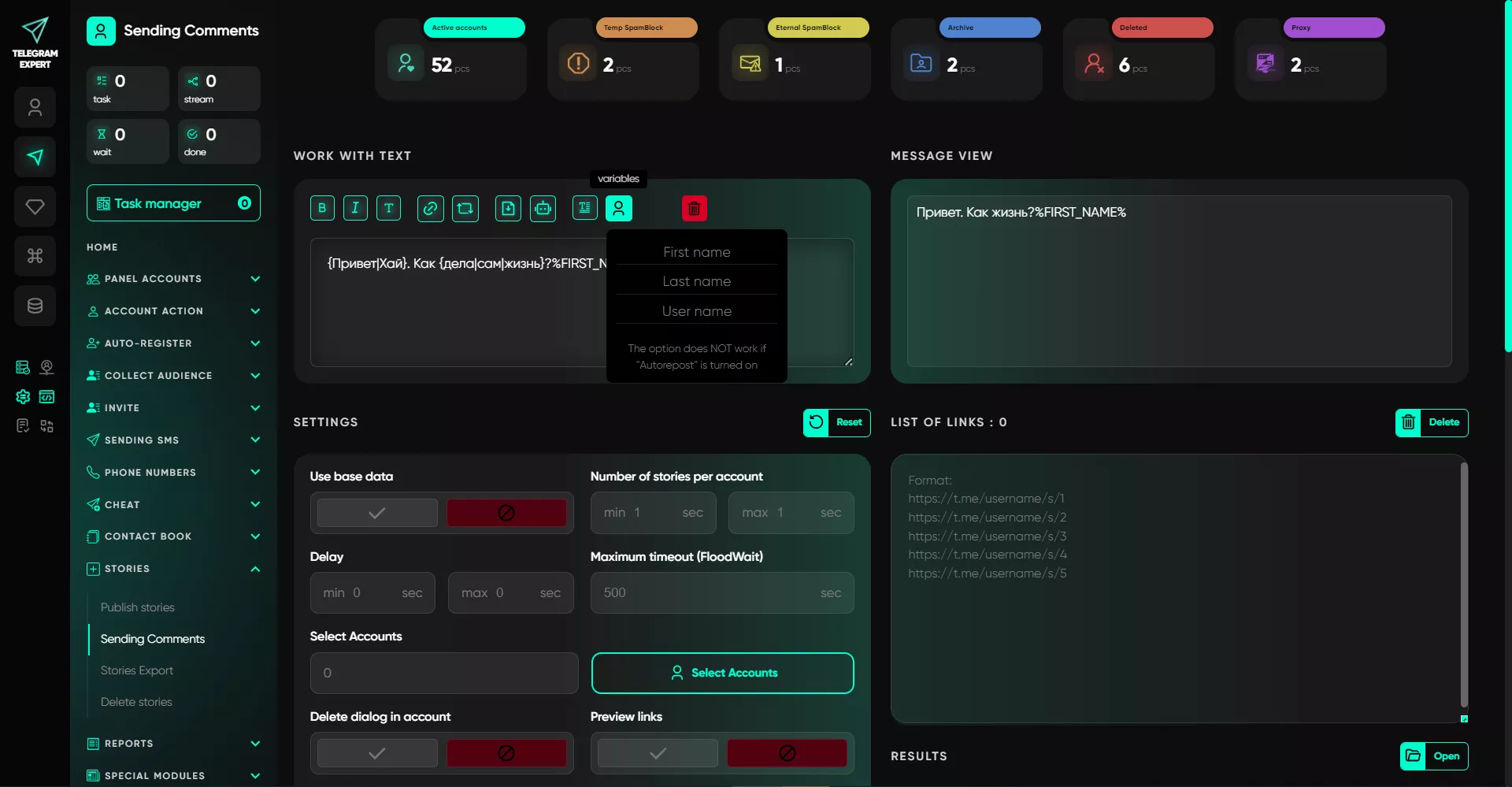This screenshot has height=787, width=1512.
Task: Open Publish stories page
Action: tap(138, 607)
